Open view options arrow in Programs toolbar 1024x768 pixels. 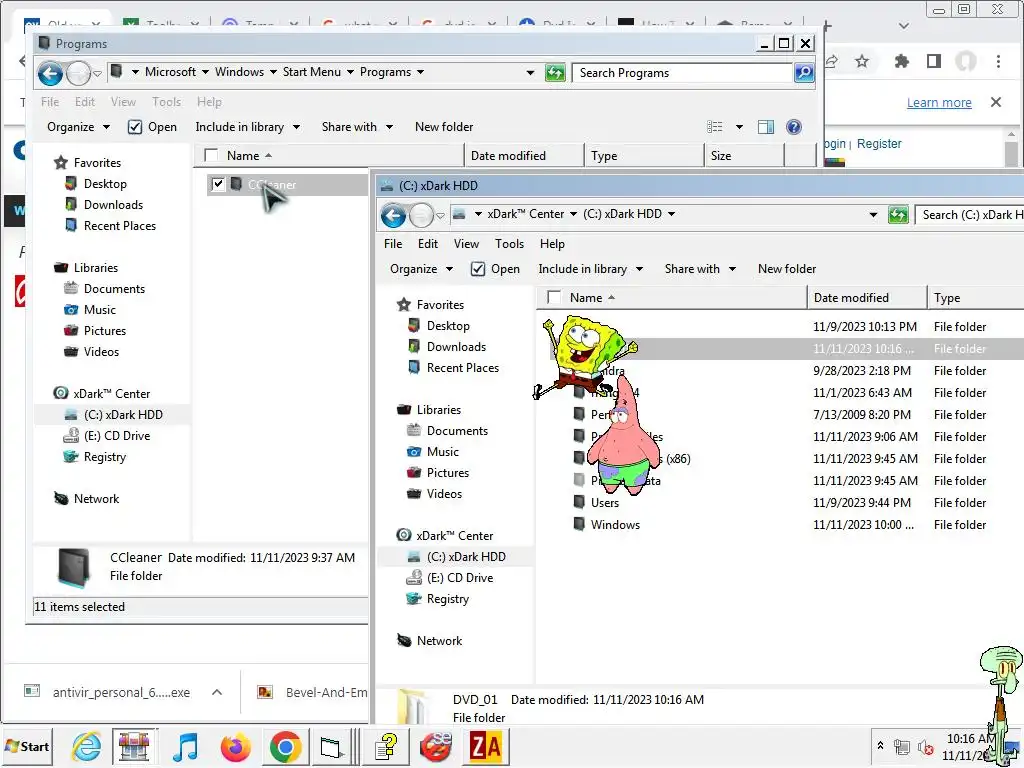(739, 127)
